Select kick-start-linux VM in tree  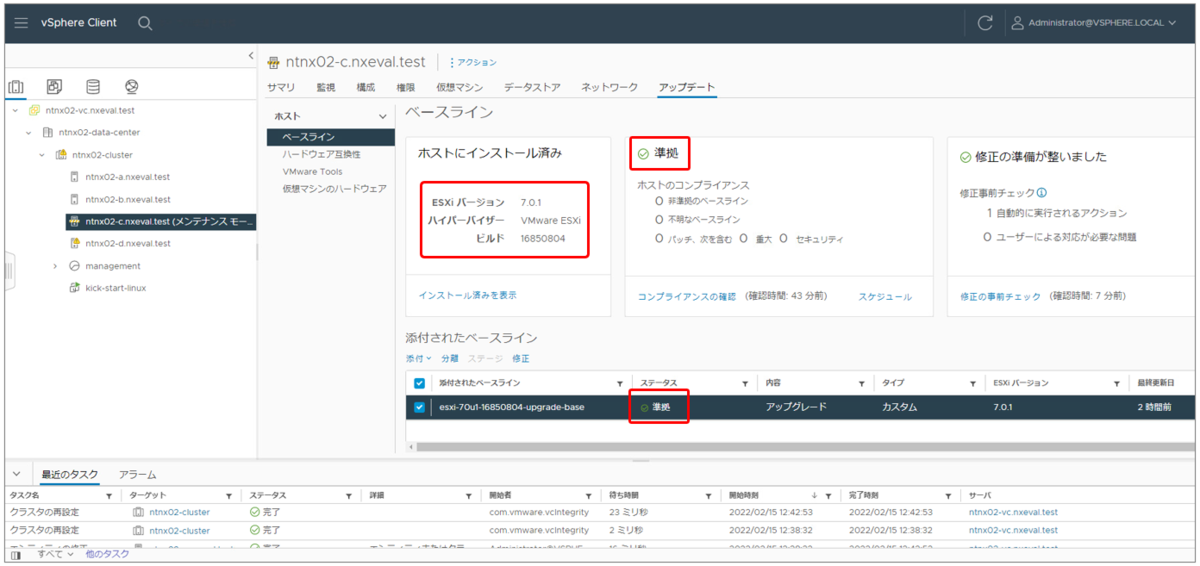[116, 288]
